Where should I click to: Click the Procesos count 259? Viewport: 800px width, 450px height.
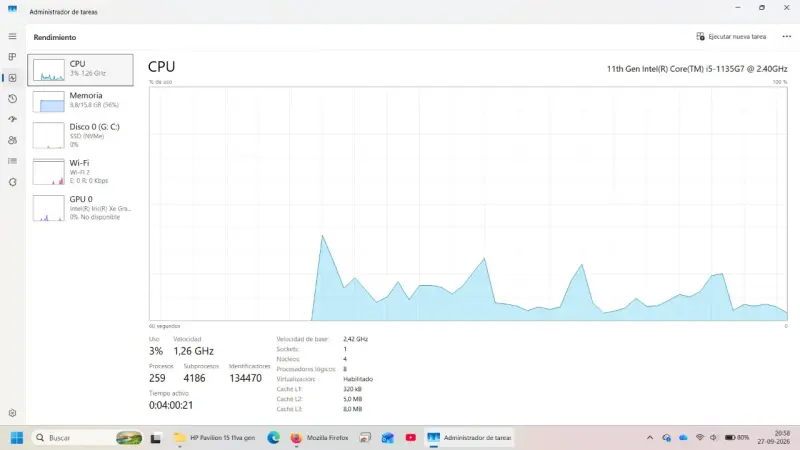coord(157,378)
